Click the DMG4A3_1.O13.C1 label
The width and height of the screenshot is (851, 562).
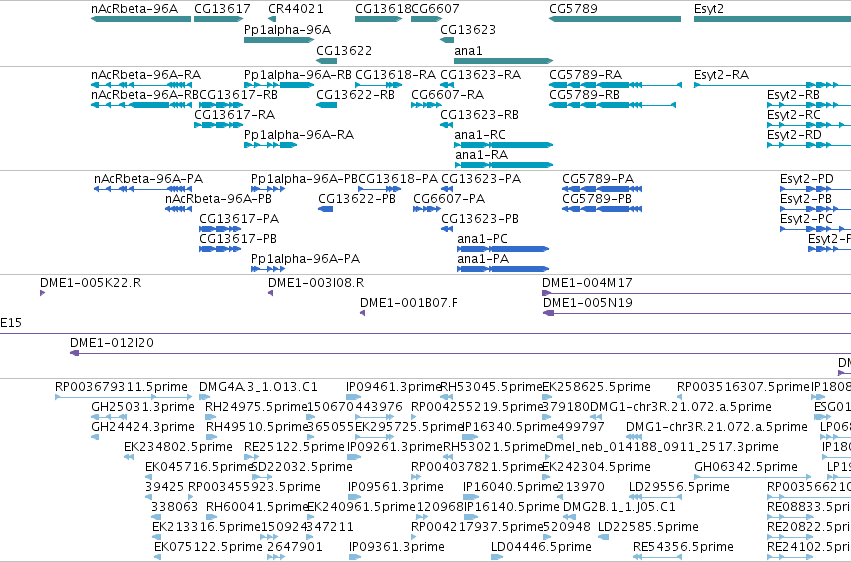[258, 387]
